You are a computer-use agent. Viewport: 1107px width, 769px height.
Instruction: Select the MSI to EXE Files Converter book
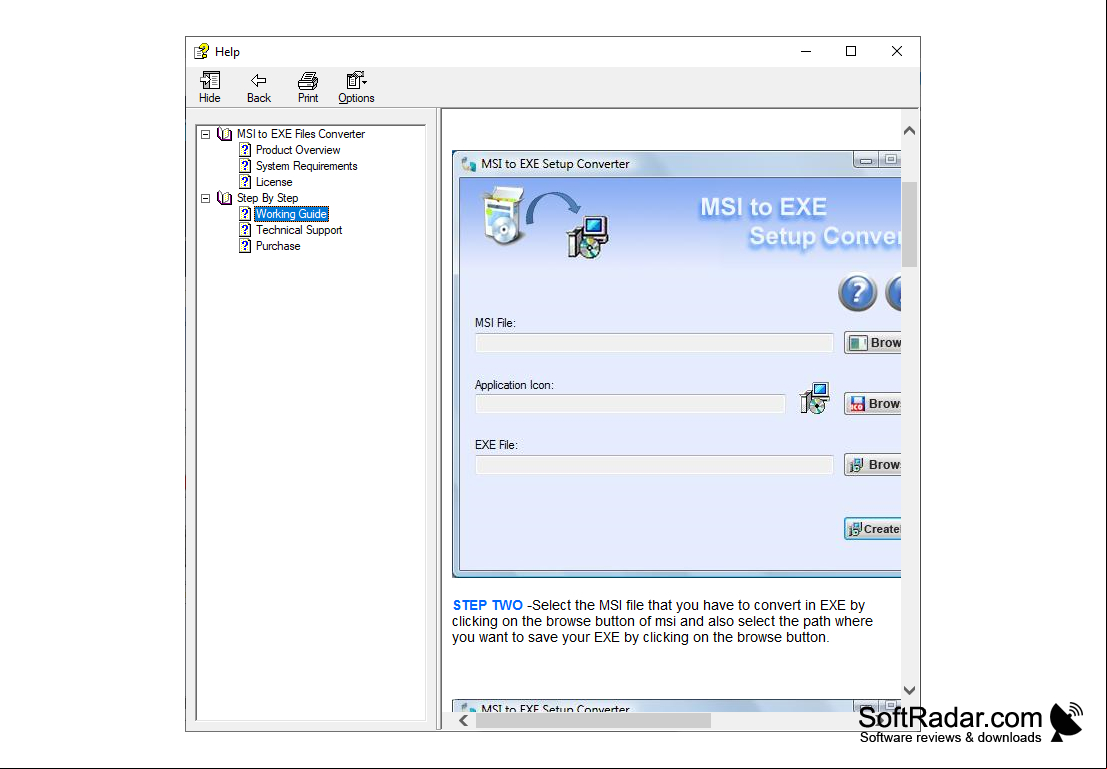301,134
